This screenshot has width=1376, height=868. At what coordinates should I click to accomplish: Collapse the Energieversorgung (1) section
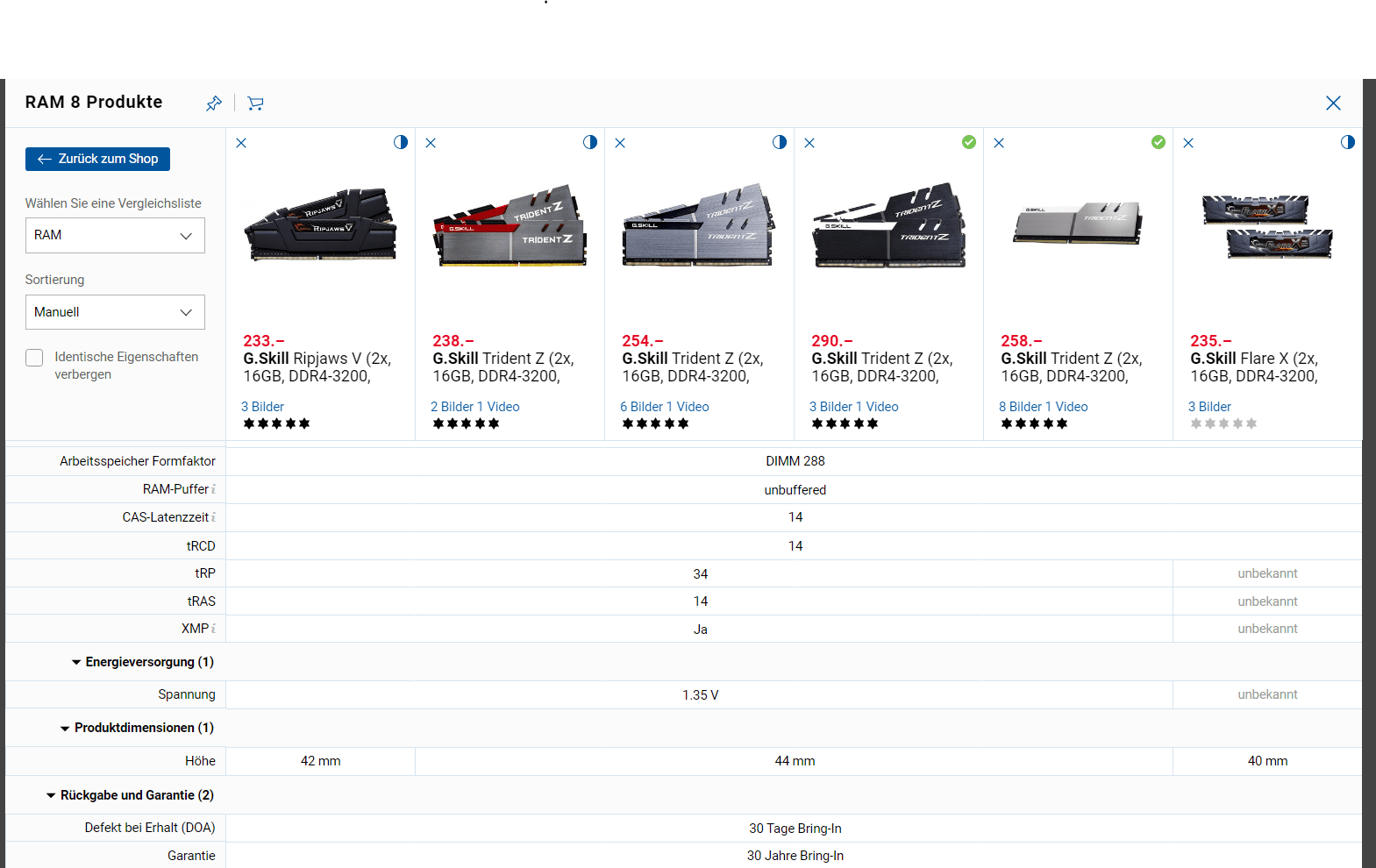[x=142, y=662]
